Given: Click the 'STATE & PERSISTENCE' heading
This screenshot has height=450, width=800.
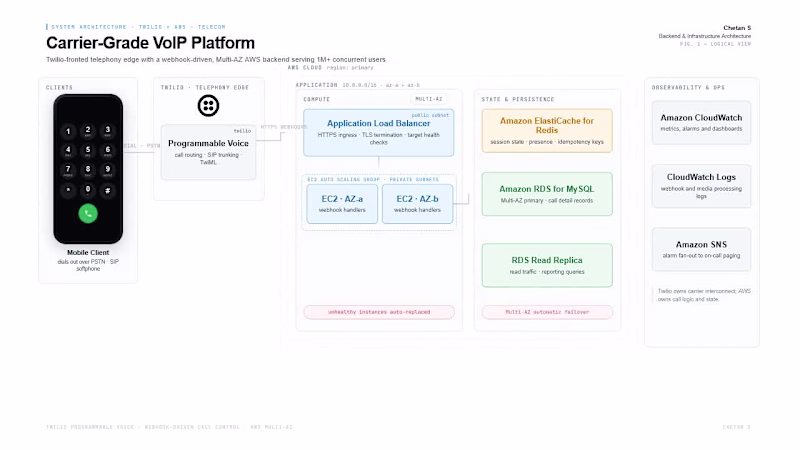Looking at the screenshot, I should 518,99.
